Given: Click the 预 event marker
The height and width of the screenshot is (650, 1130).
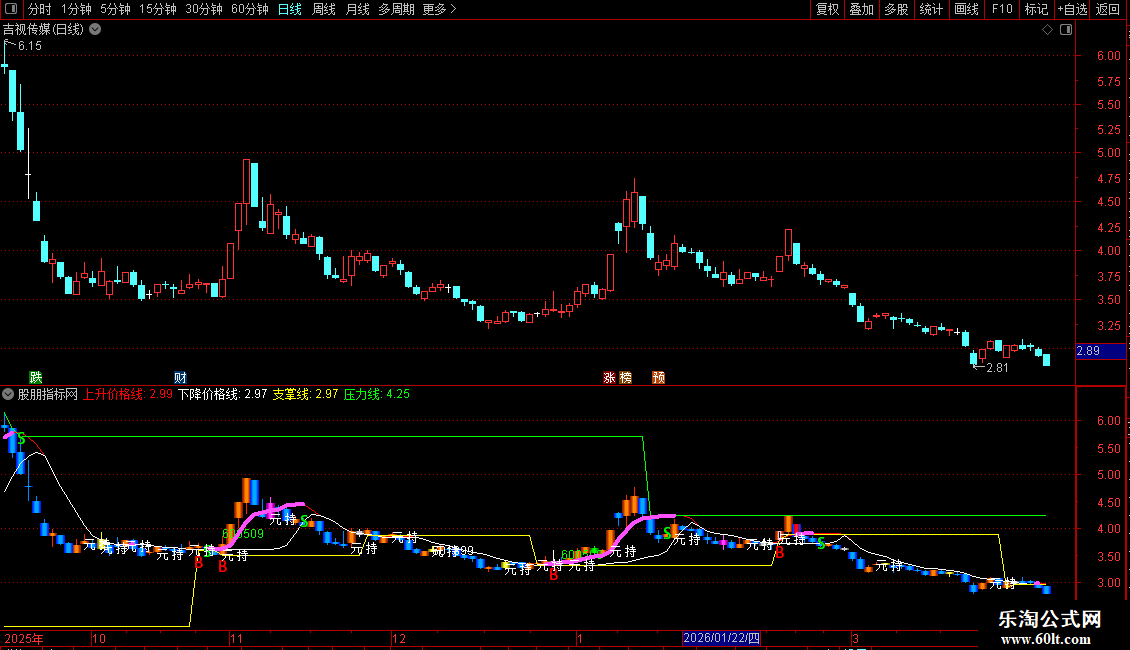Looking at the screenshot, I should click(658, 378).
